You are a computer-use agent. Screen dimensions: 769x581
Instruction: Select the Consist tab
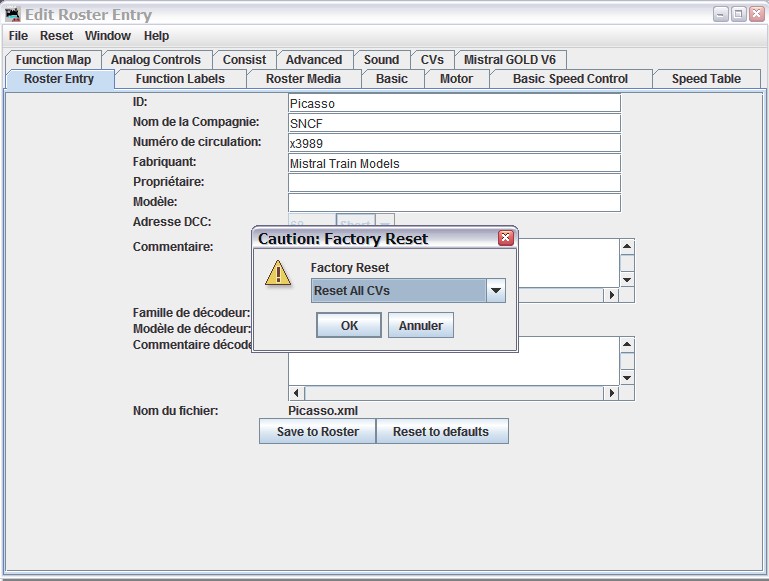click(244, 60)
